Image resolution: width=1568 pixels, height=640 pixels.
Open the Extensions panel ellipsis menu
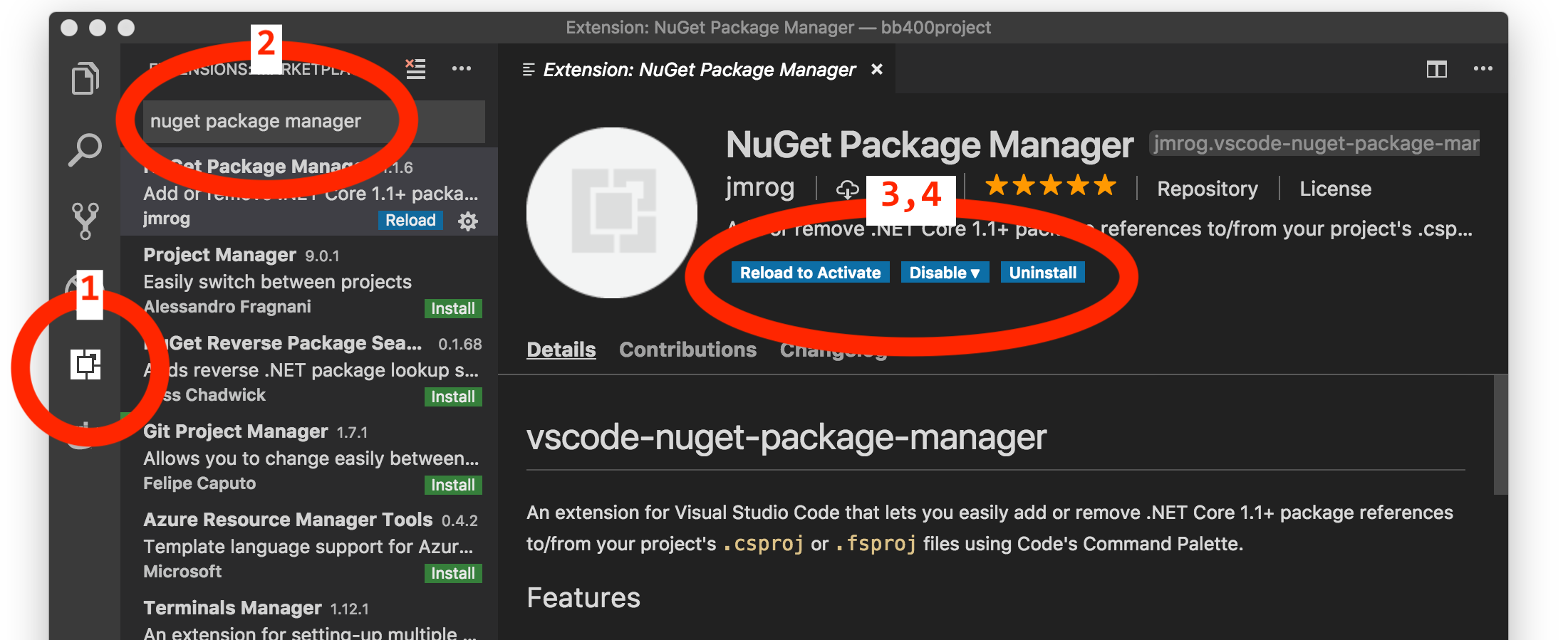462,68
